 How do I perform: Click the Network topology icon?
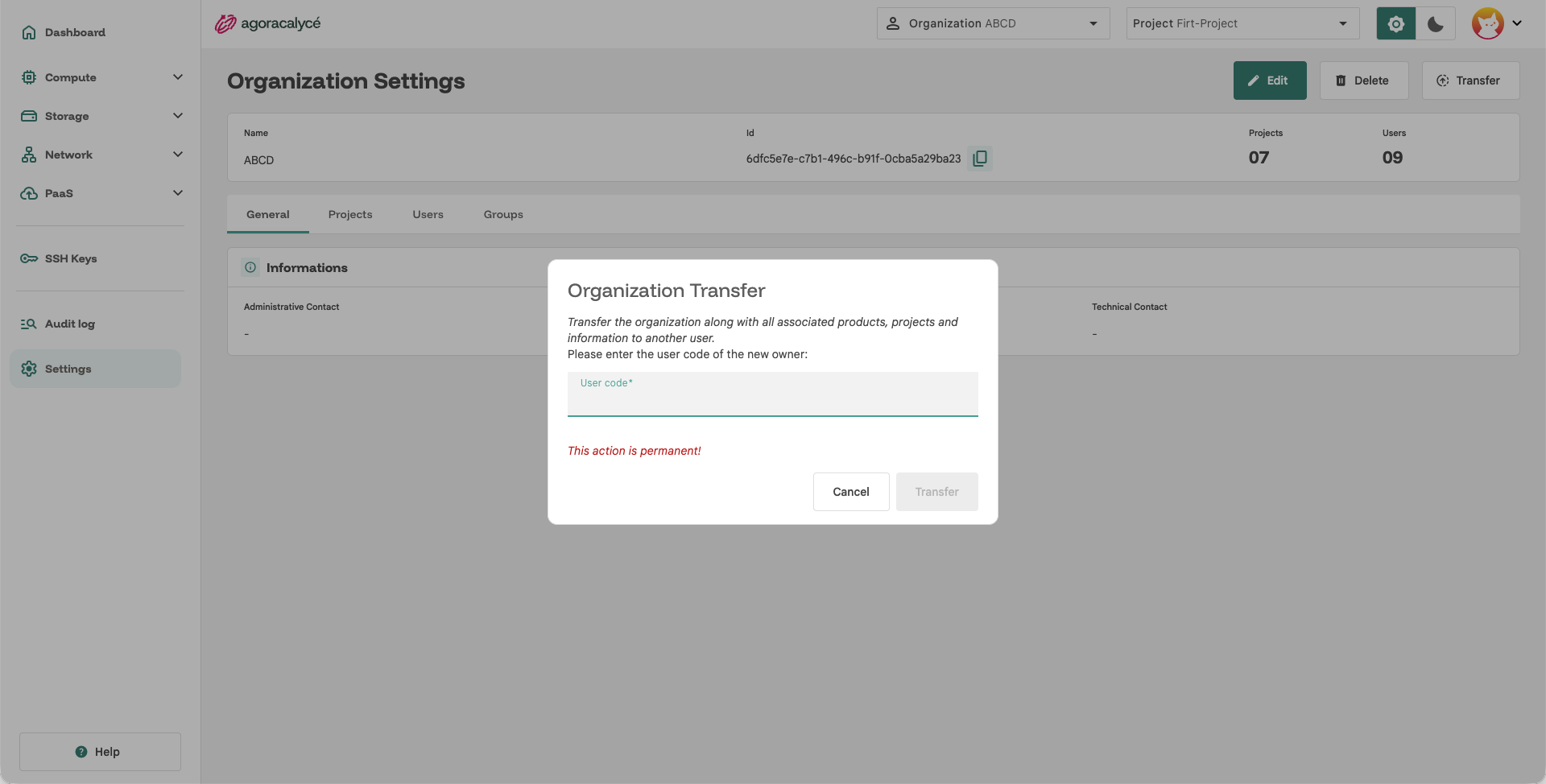point(29,155)
